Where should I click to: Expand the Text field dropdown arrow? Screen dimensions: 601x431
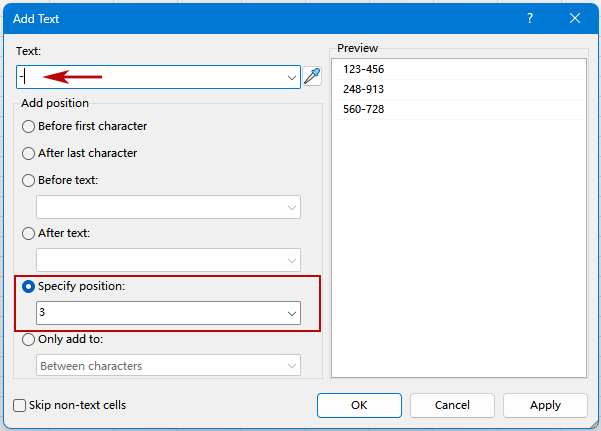[292, 77]
